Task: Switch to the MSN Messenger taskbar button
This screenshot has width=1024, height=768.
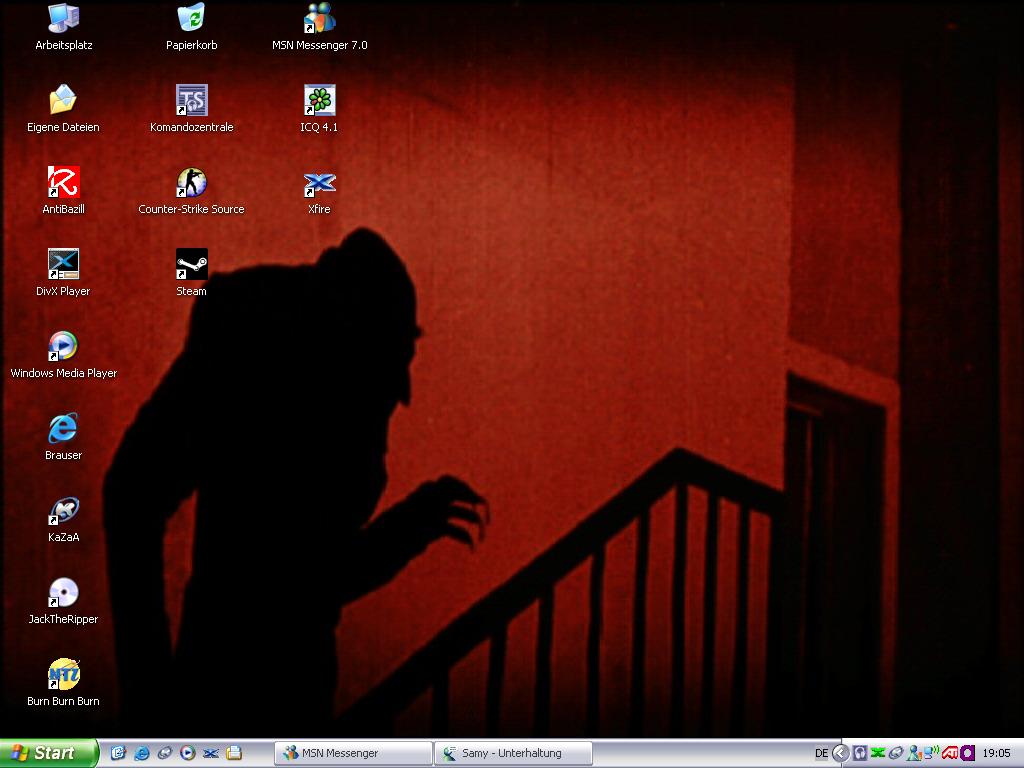Action: (353, 753)
